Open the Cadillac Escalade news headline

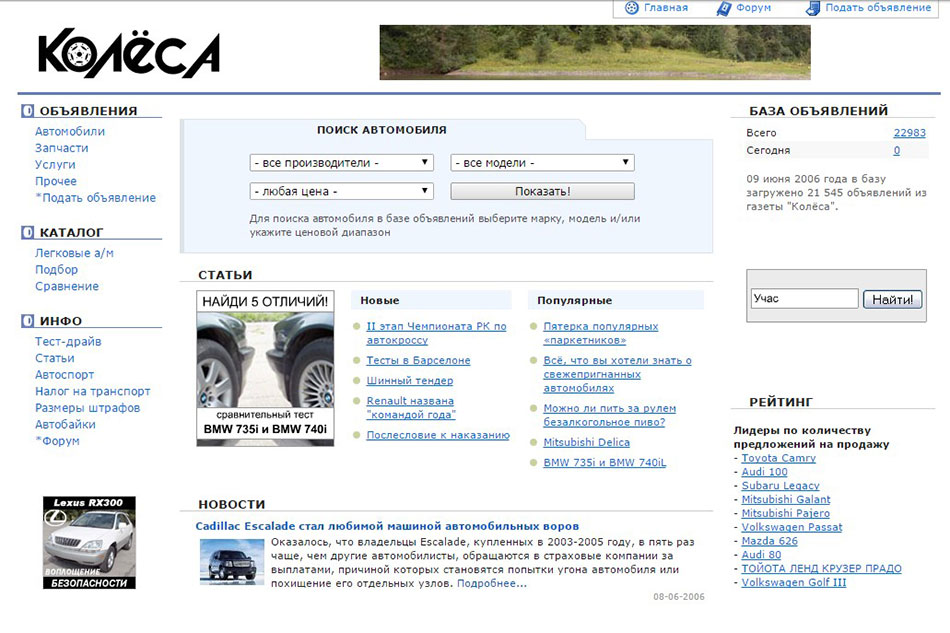[x=387, y=526]
